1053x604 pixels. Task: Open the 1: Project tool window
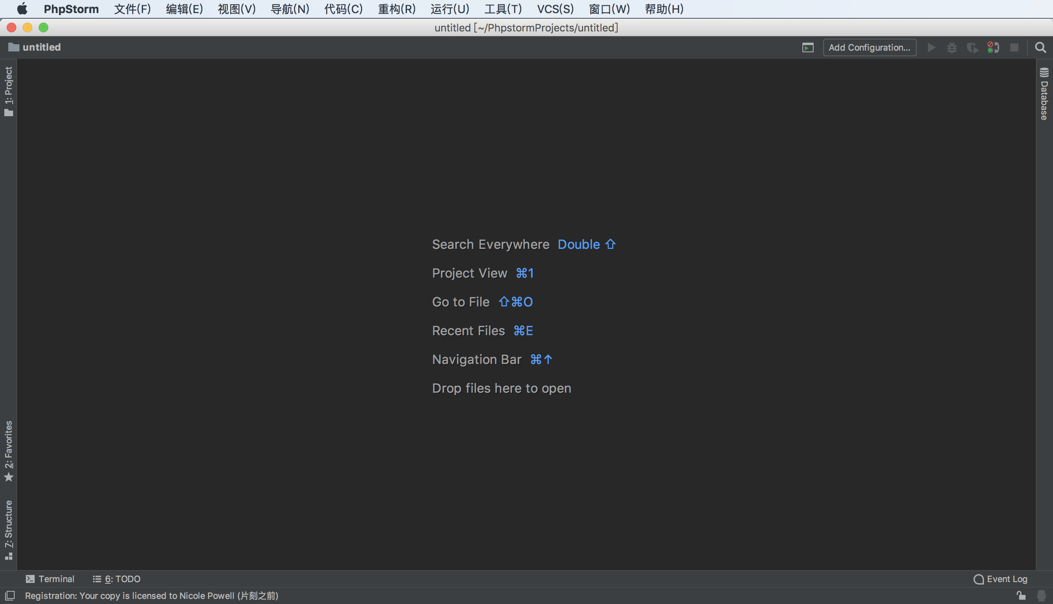tap(9, 91)
